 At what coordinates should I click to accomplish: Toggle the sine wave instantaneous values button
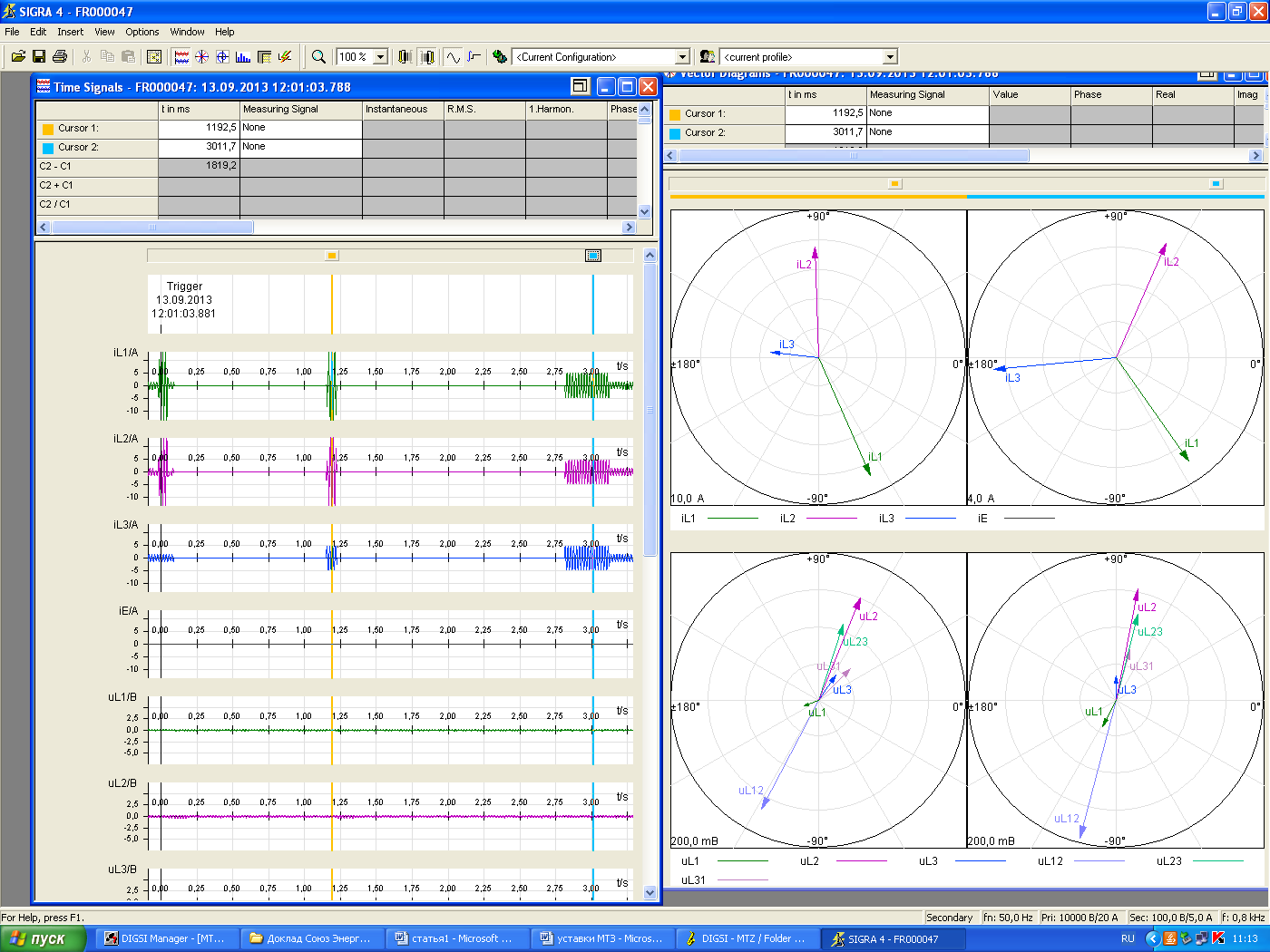(453, 57)
